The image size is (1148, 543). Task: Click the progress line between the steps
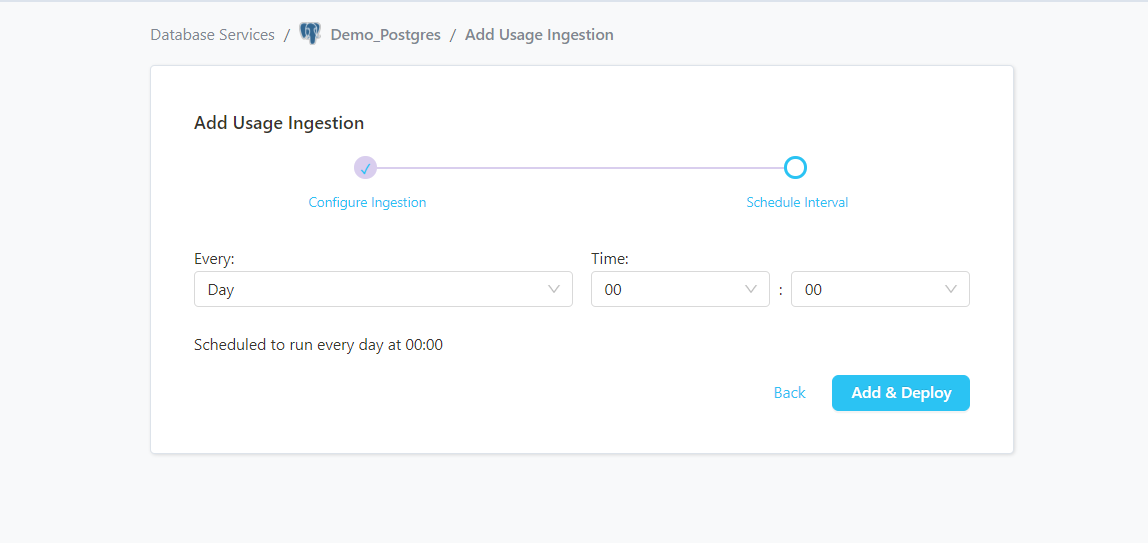point(580,168)
